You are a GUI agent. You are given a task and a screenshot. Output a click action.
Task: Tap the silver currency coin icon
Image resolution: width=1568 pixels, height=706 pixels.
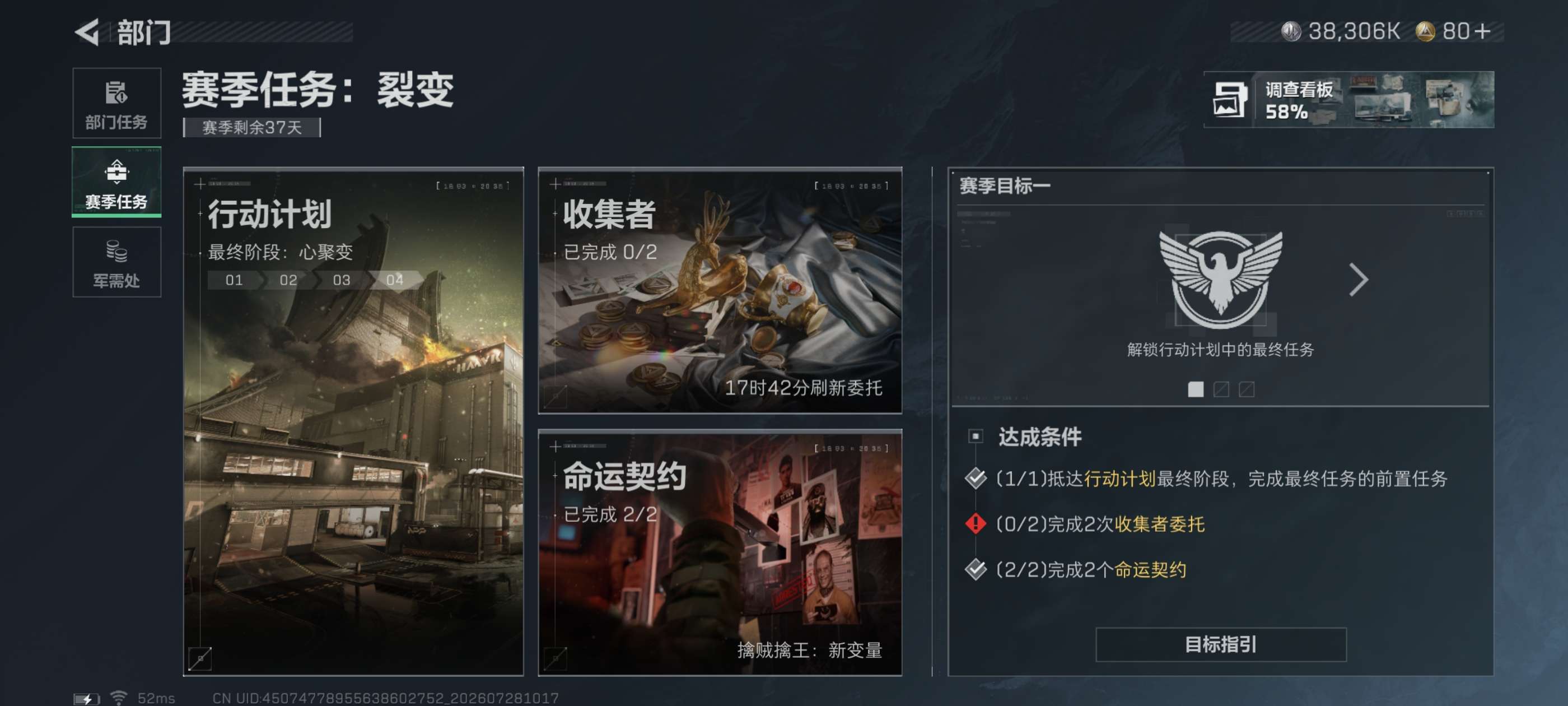pos(1290,31)
